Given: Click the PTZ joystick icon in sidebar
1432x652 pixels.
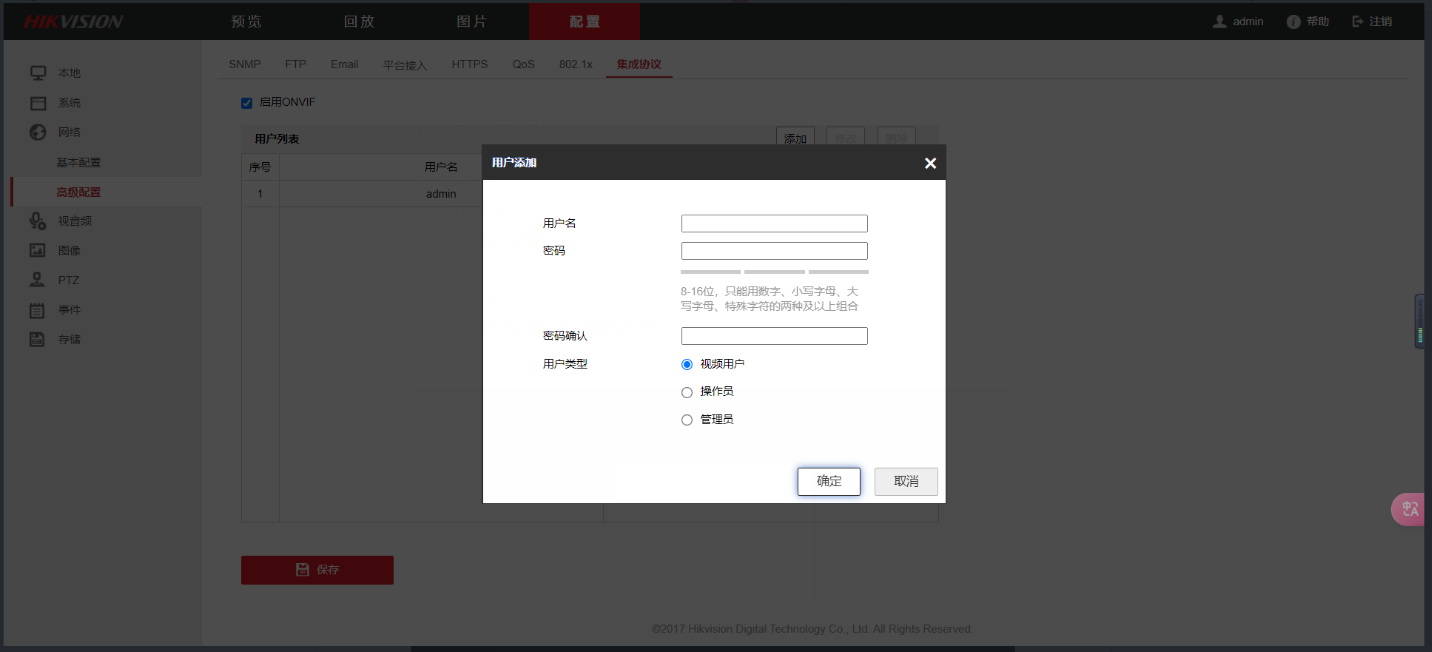Looking at the screenshot, I should click(38, 280).
